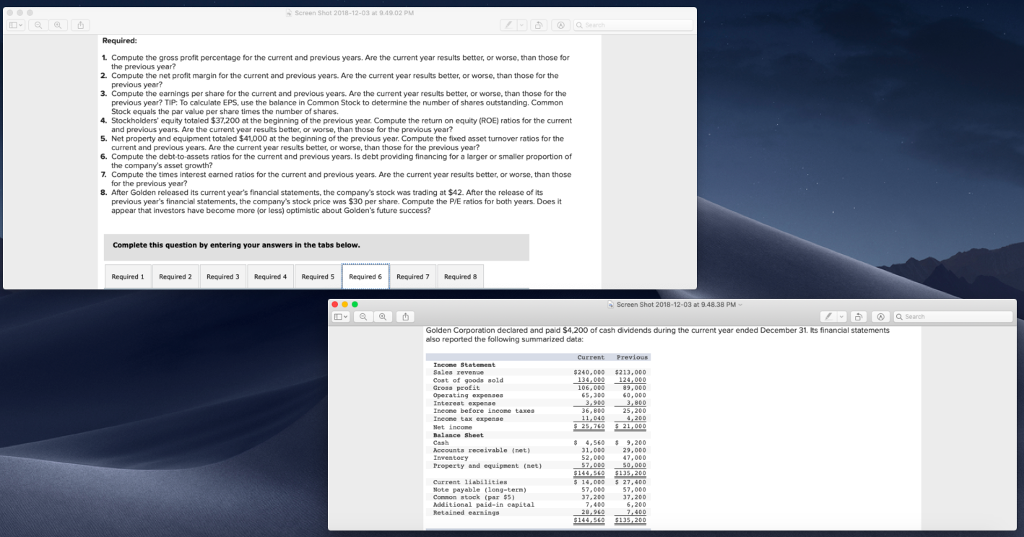Viewport: 1024px width, 537px height.
Task: Click Share icon in 9.49.02 PM window
Action: [x=80, y=25]
